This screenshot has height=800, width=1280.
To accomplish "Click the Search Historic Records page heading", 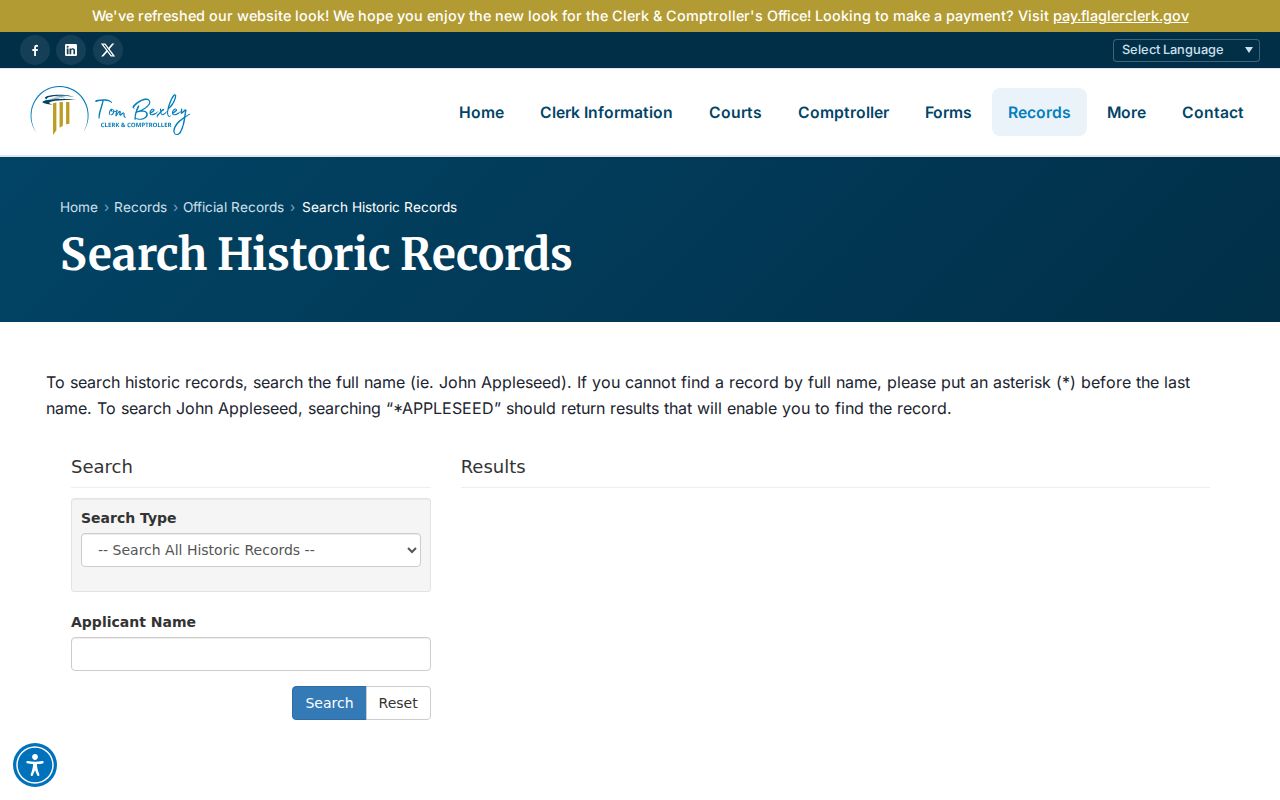I will point(316,254).
